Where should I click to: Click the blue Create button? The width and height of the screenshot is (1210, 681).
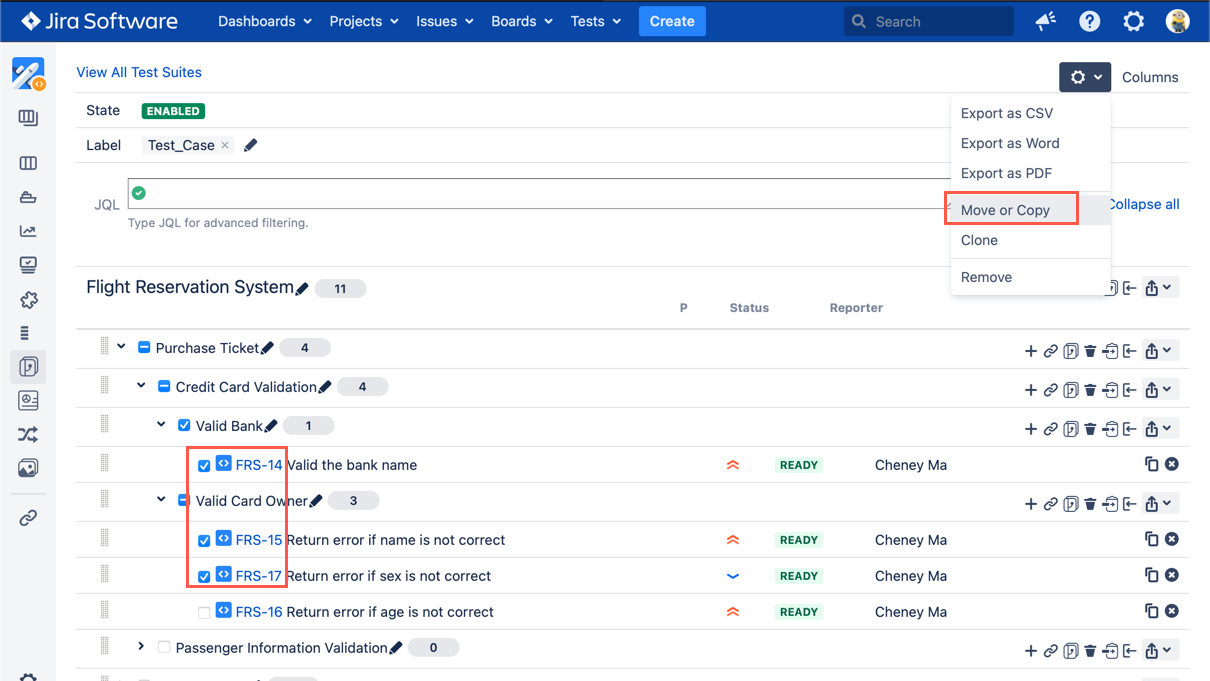click(x=672, y=21)
